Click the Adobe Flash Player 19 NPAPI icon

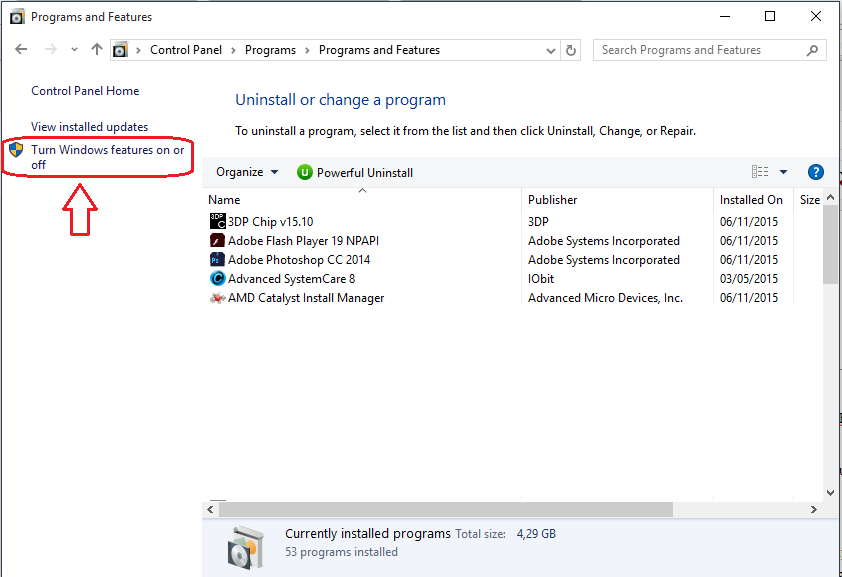click(x=218, y=240)
